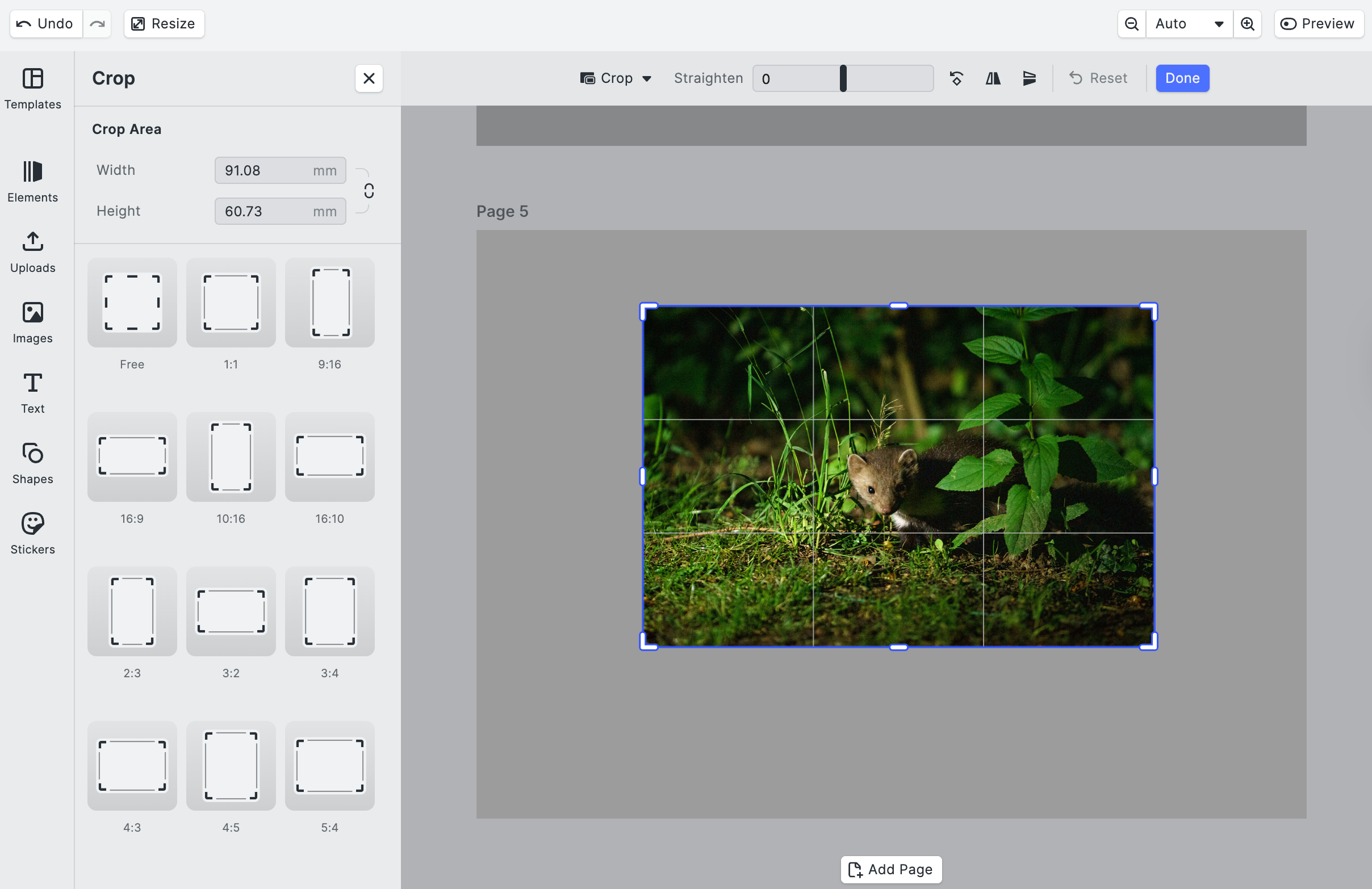Open the Uploads panel

coord(33,252)
